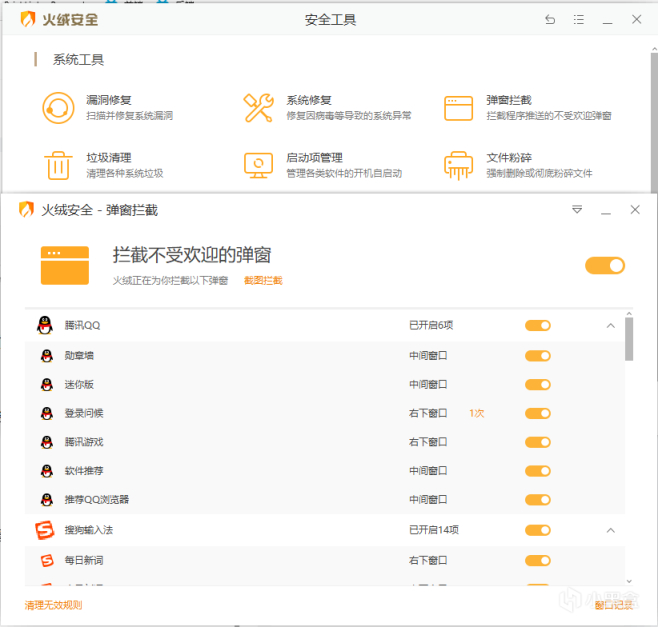Image resolution: width=658 pixels, height=627 pixels.
Task: Open the 垃圾清理 trash can icon
Action: pyautogui.click(x=58, y=166)
